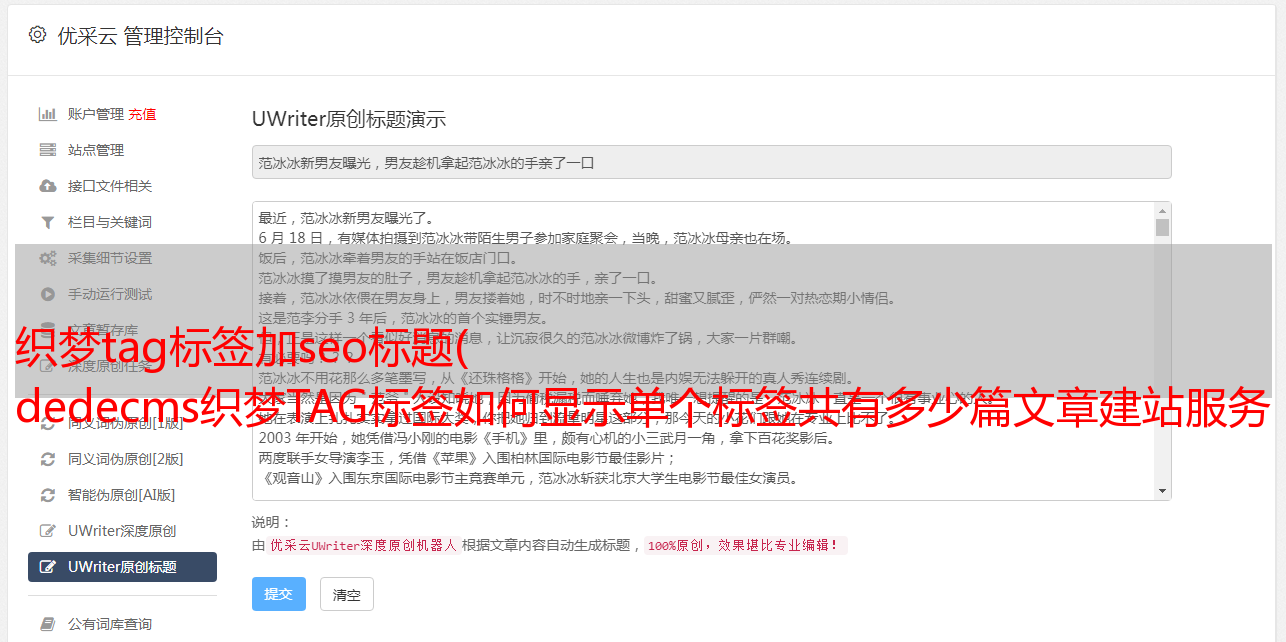
Task: Click the edit icon for UWriter深度原创
Action: [x=47, y=531]
